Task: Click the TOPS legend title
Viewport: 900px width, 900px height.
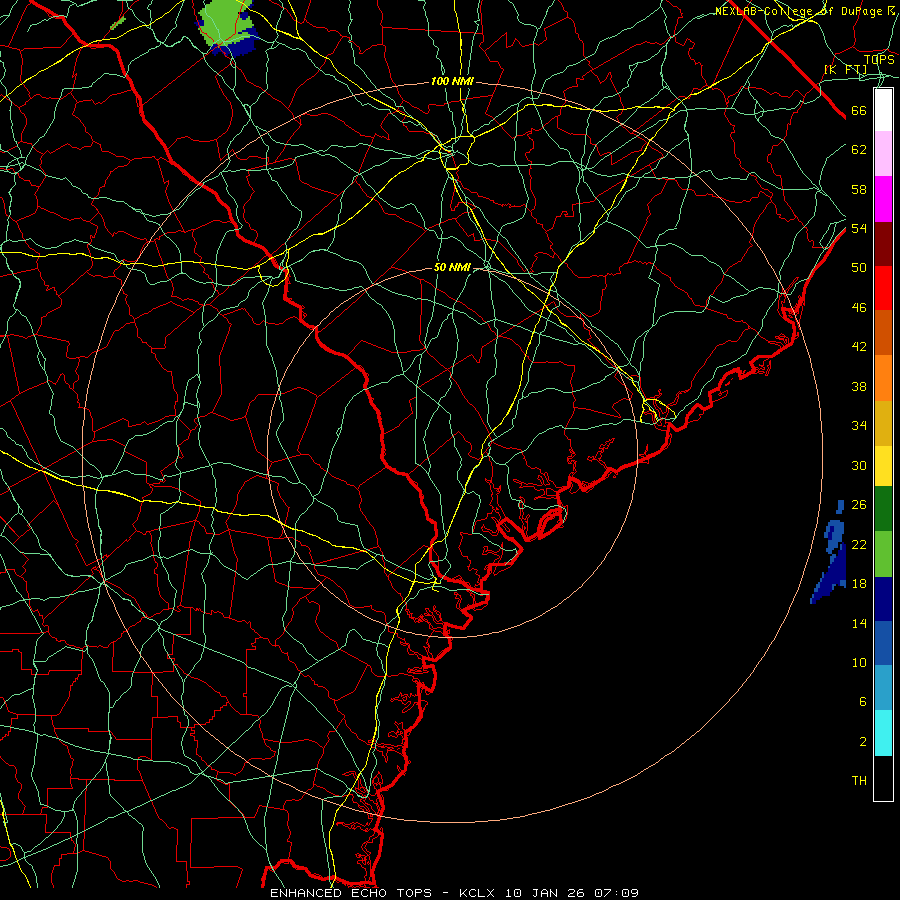Action: pyautogui.click(x=879, y=60)
